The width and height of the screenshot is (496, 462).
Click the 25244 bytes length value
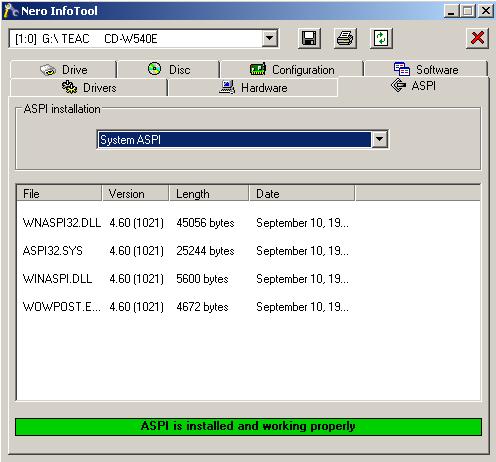pyautogui.click(x=205, y=251)
